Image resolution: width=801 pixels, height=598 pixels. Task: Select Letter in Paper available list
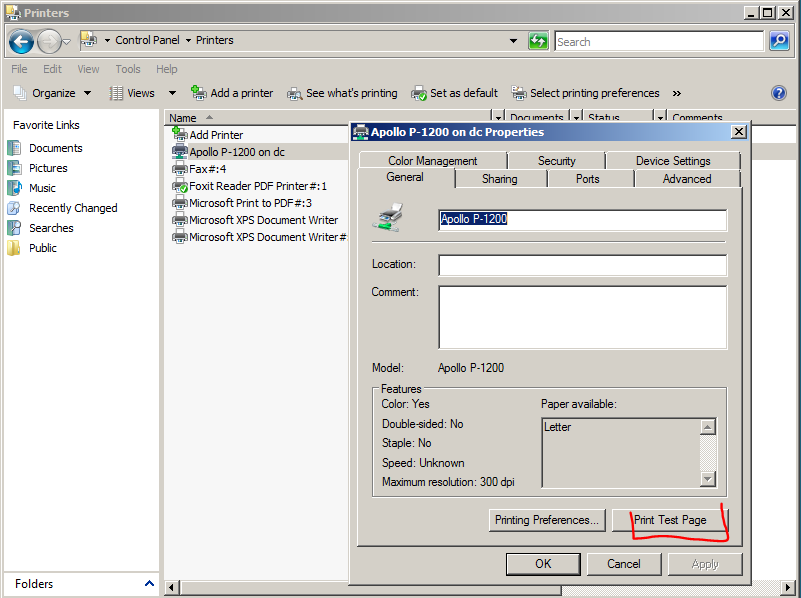557,427
